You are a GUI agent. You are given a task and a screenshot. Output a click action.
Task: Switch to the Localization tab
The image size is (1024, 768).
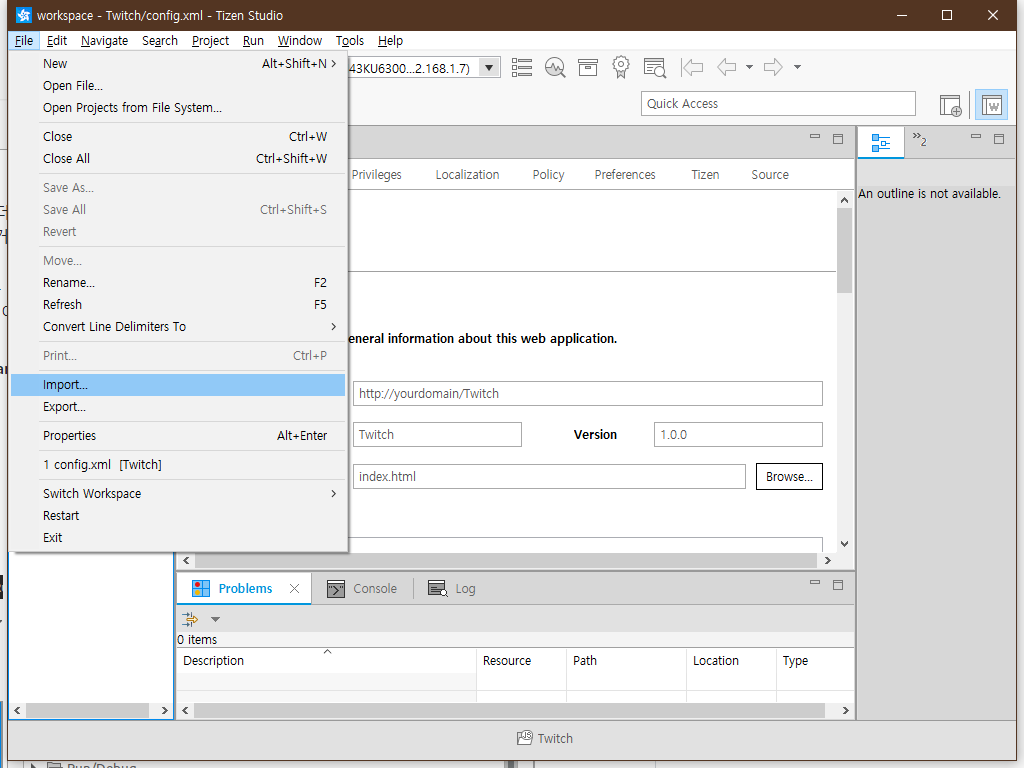click(x=467, y=174)
